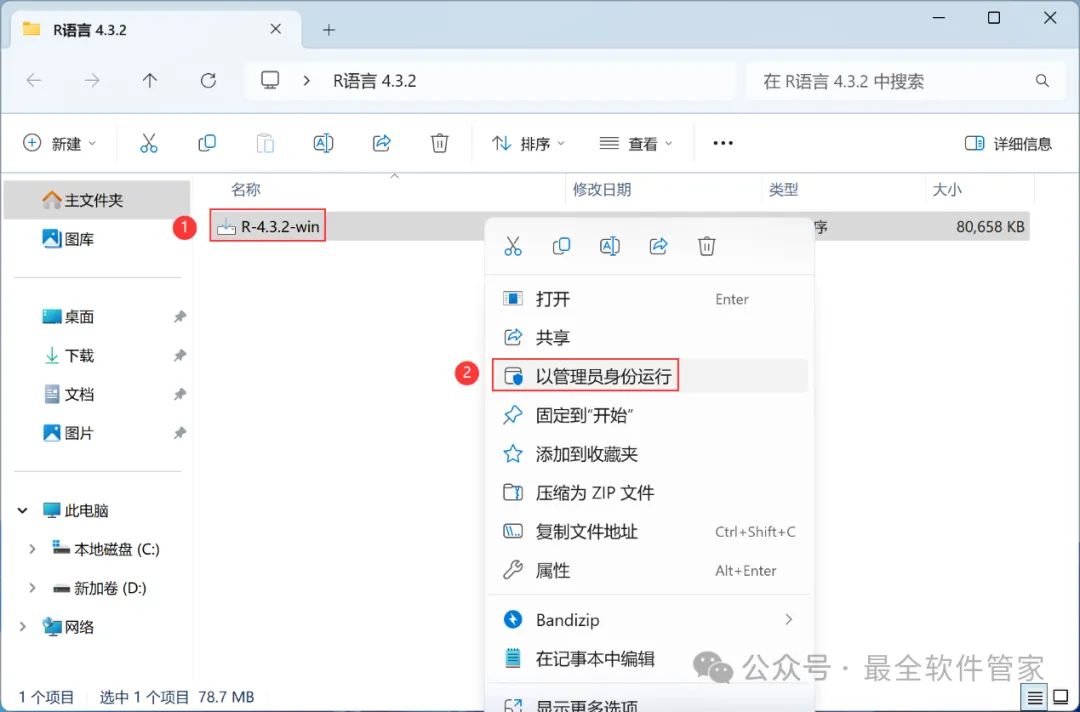Select 固定到"开始" in the context menu
Screen dimensions: 1080x712
point(650,415)
